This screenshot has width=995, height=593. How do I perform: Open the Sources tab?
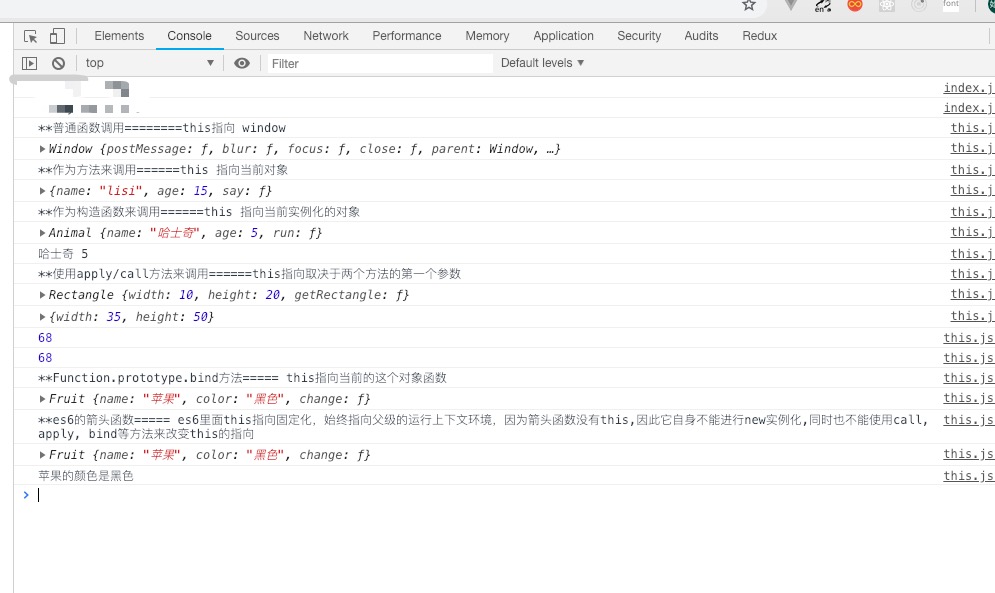pos(257,36)
